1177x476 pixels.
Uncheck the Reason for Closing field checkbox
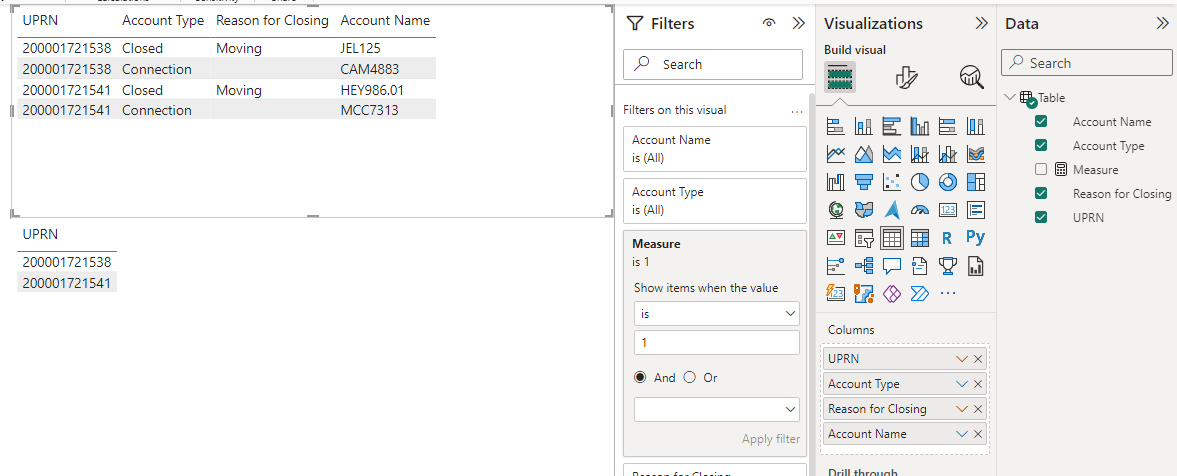pos(1040,193)
